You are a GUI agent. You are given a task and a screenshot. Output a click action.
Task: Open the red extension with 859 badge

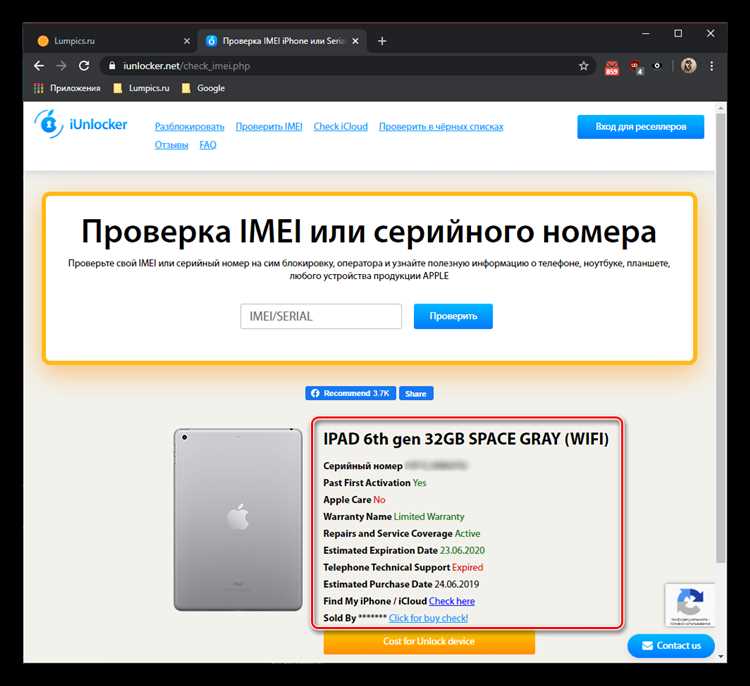[612, 67]
